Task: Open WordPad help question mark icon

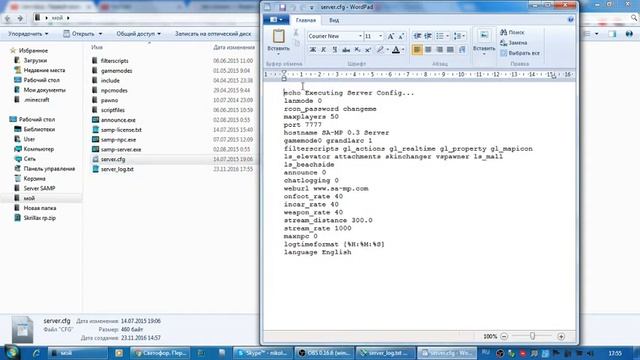Action: [x=571, y=20]
